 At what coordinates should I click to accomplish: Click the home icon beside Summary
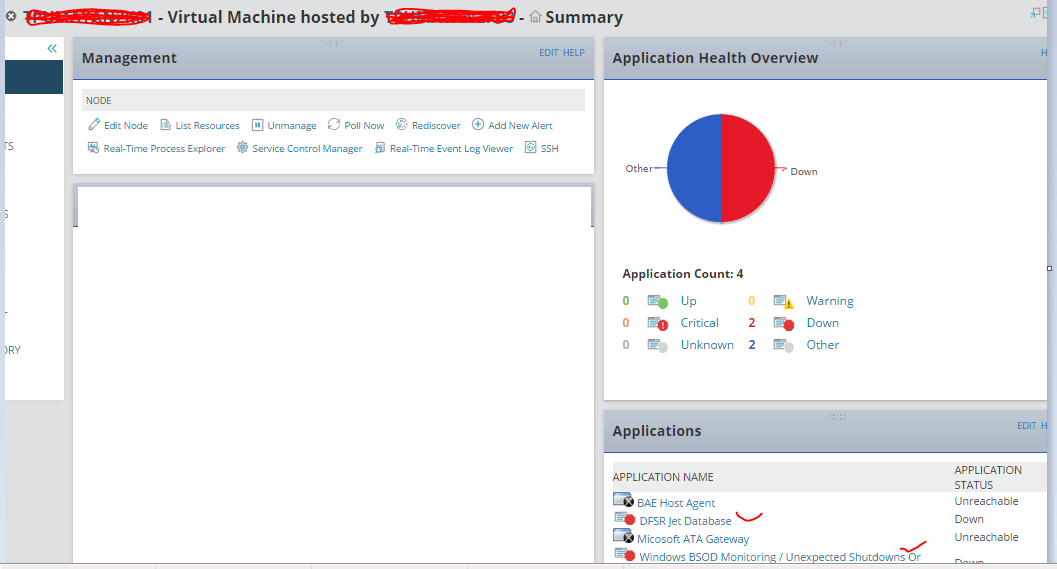pyautogui.click(x=535, y=16)
